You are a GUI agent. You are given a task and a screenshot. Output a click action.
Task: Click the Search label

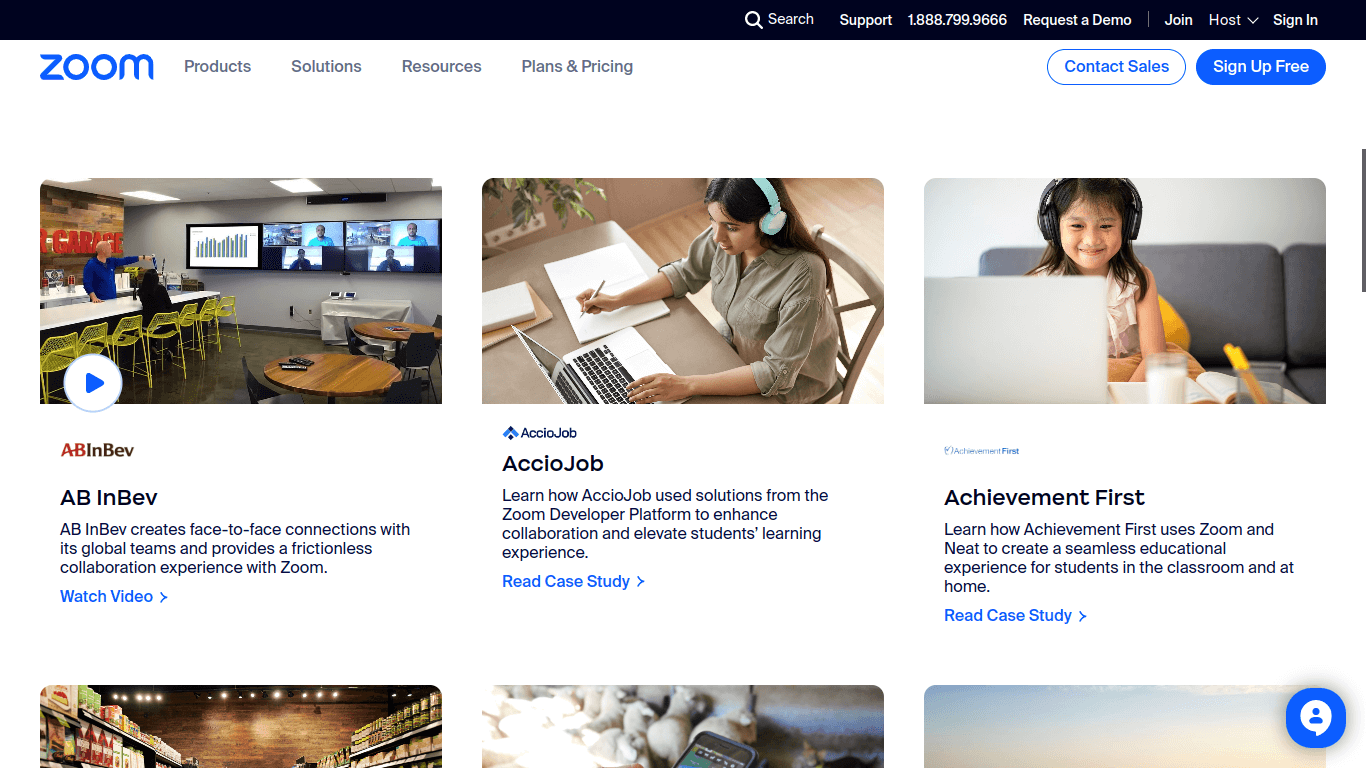791,20
